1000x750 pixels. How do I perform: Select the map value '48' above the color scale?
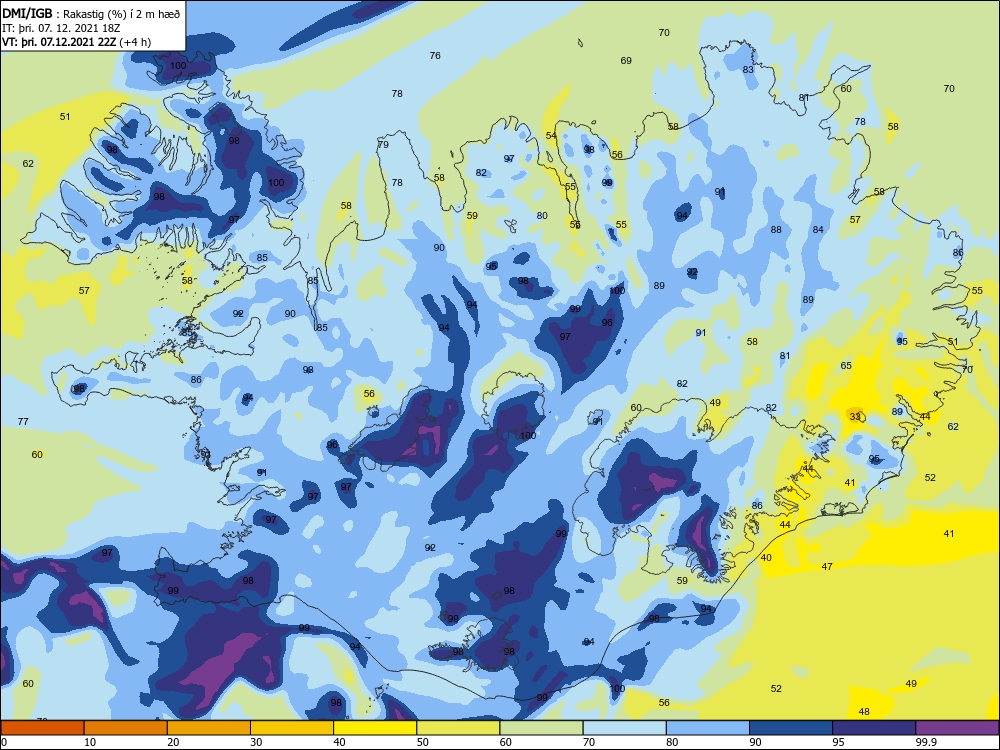(x=864, y=712)
